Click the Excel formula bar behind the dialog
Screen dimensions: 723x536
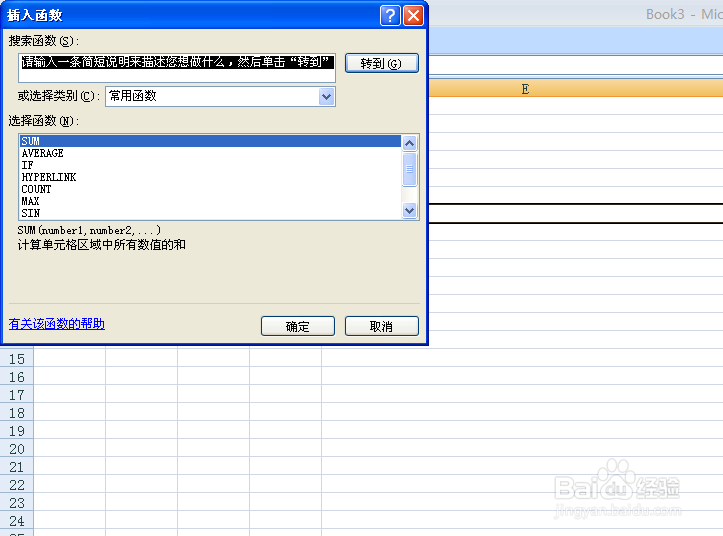pyautogui.click(x=575, y=65)
